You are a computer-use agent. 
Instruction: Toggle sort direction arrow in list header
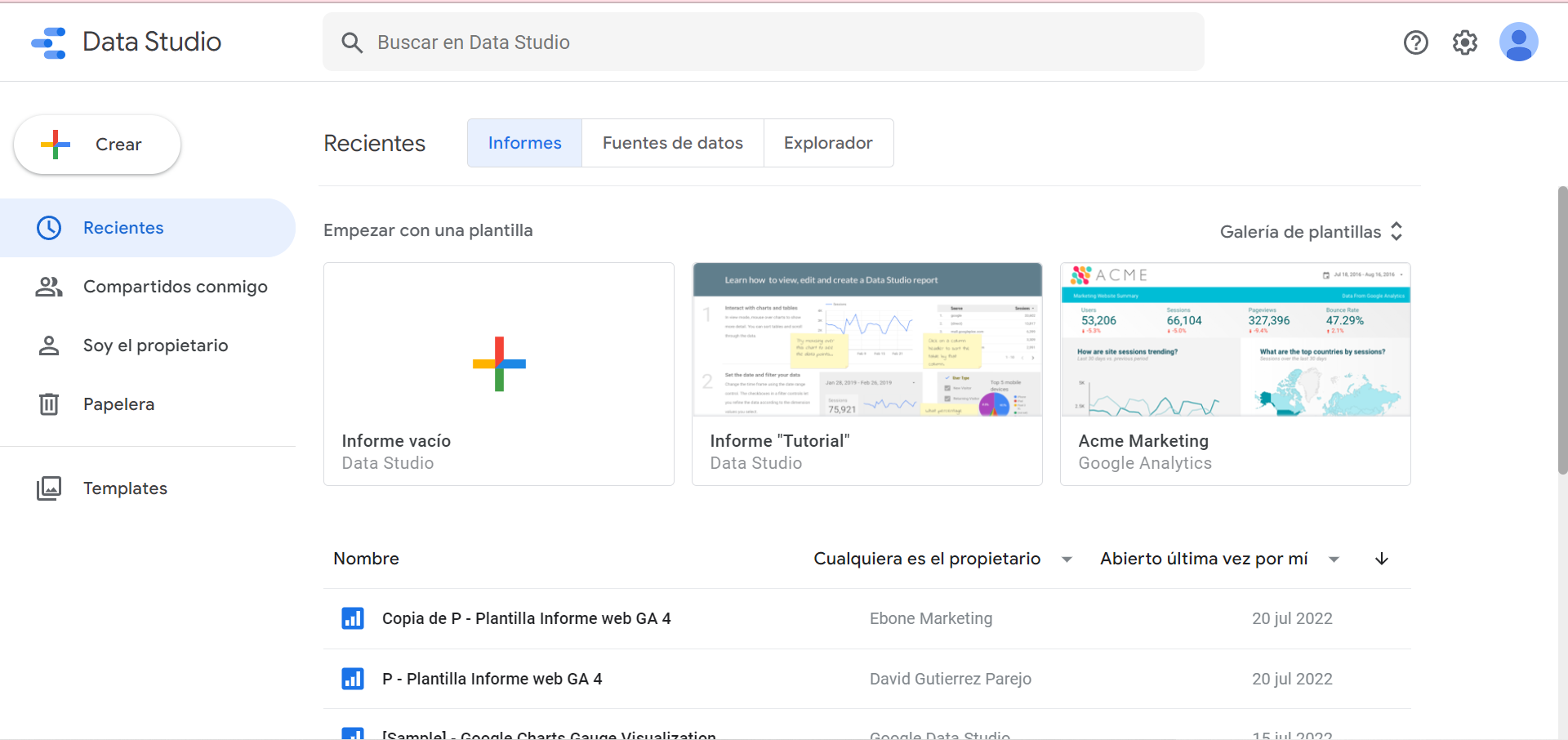pyautogui.click(x=1381, y=559)
